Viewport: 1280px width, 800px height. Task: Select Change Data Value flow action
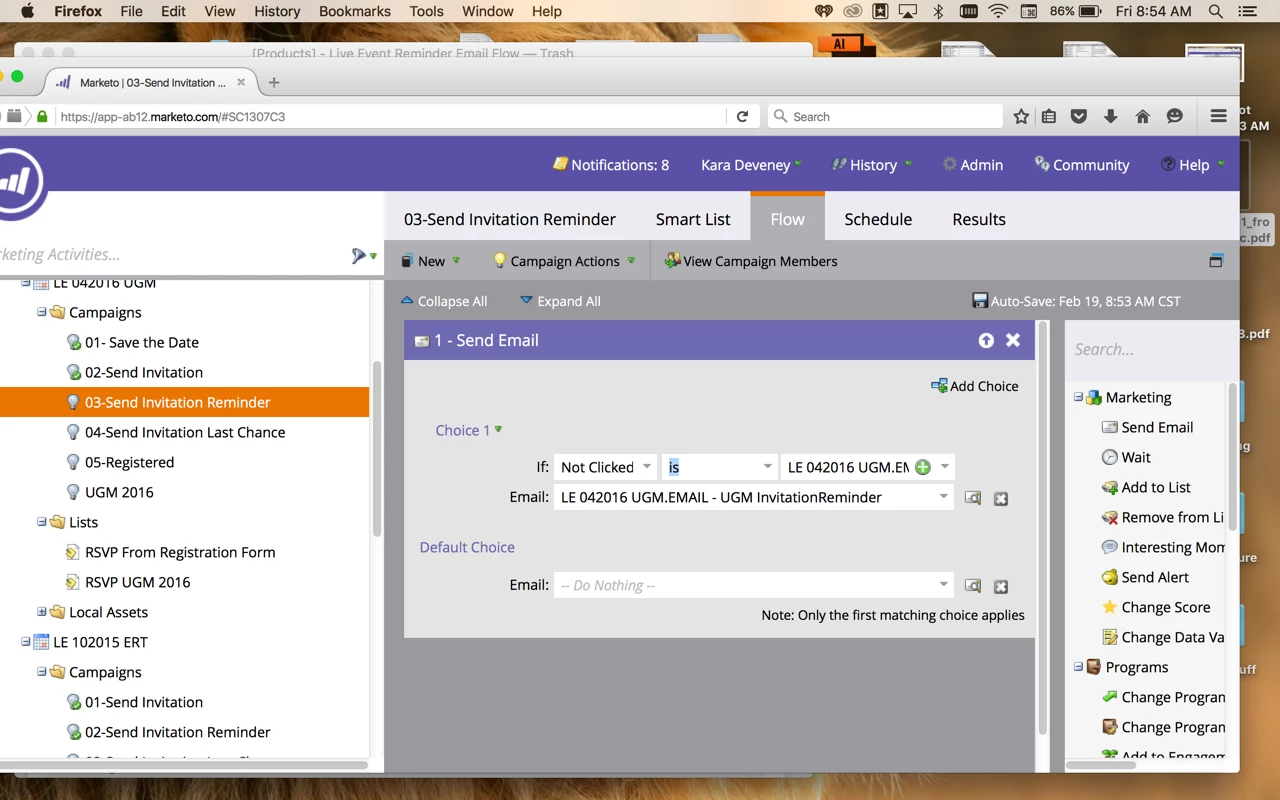(x=1162, y=637)
